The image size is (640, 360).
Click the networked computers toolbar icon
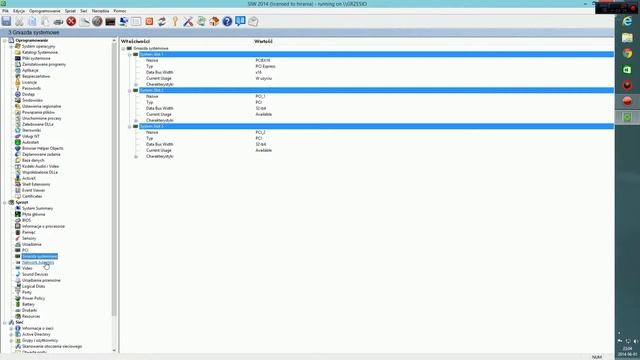point(123,21)
